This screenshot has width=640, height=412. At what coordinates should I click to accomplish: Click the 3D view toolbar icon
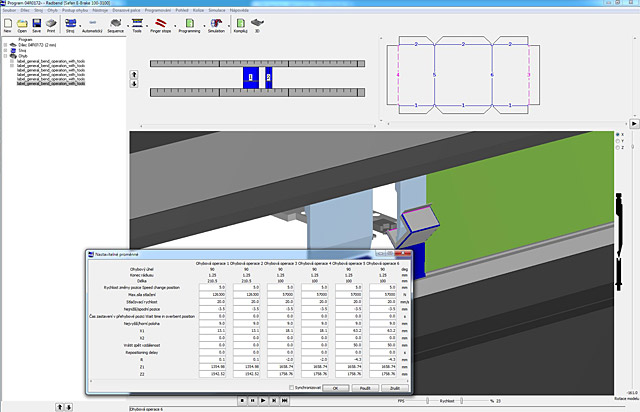pos(257,23)
